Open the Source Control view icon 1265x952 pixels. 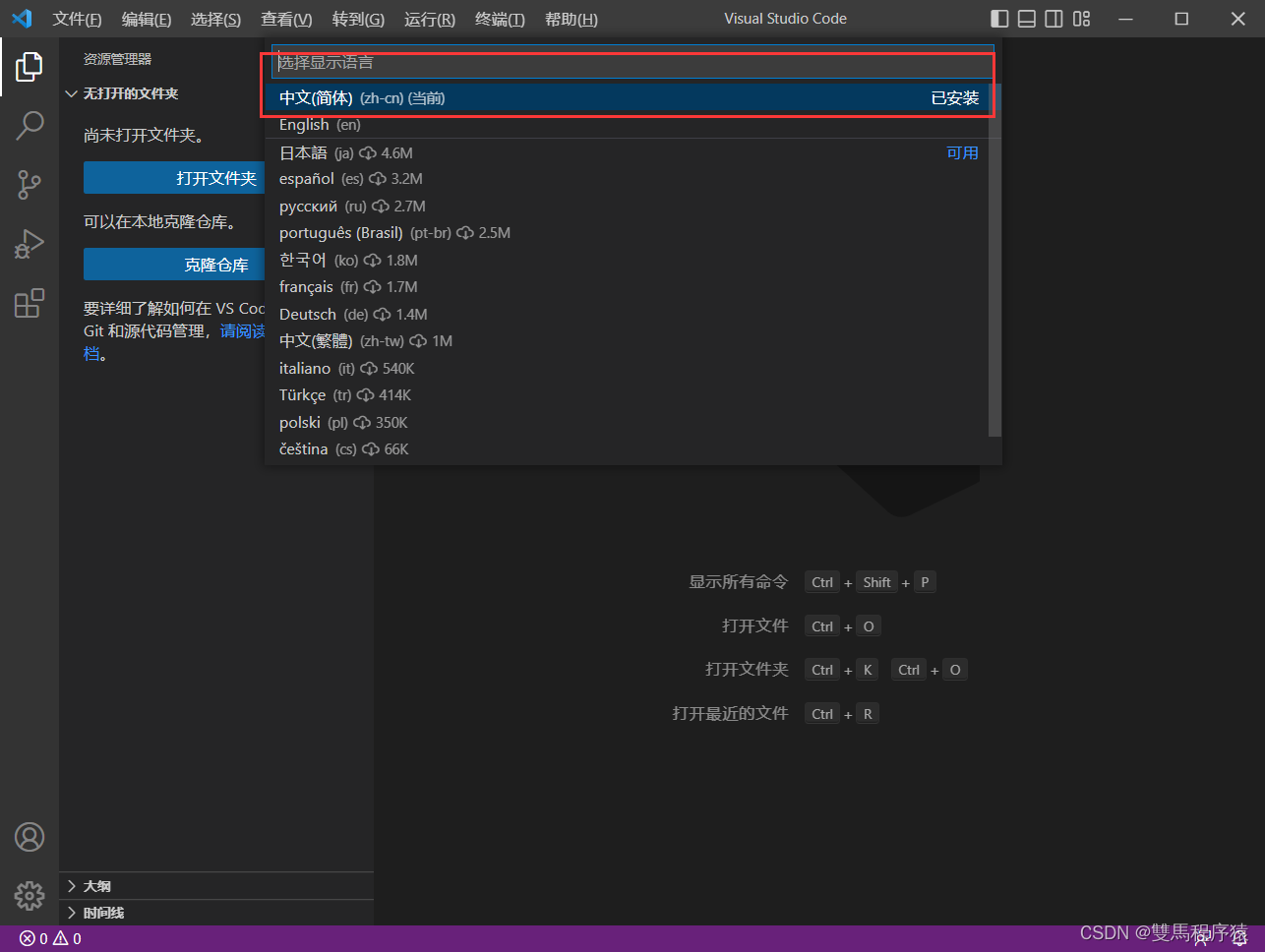click(x=30, y=184)
